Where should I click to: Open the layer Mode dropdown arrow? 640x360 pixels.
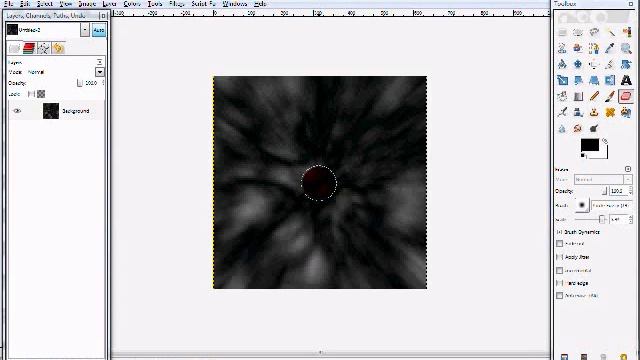coord(100,72)
